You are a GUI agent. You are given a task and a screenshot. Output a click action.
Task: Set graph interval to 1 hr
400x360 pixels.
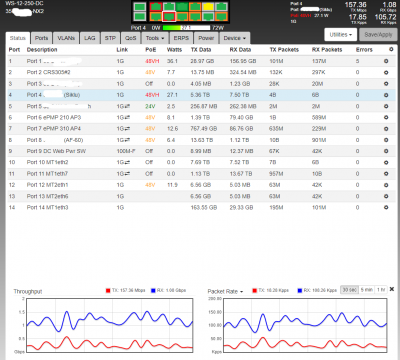[x=381, y=290]
